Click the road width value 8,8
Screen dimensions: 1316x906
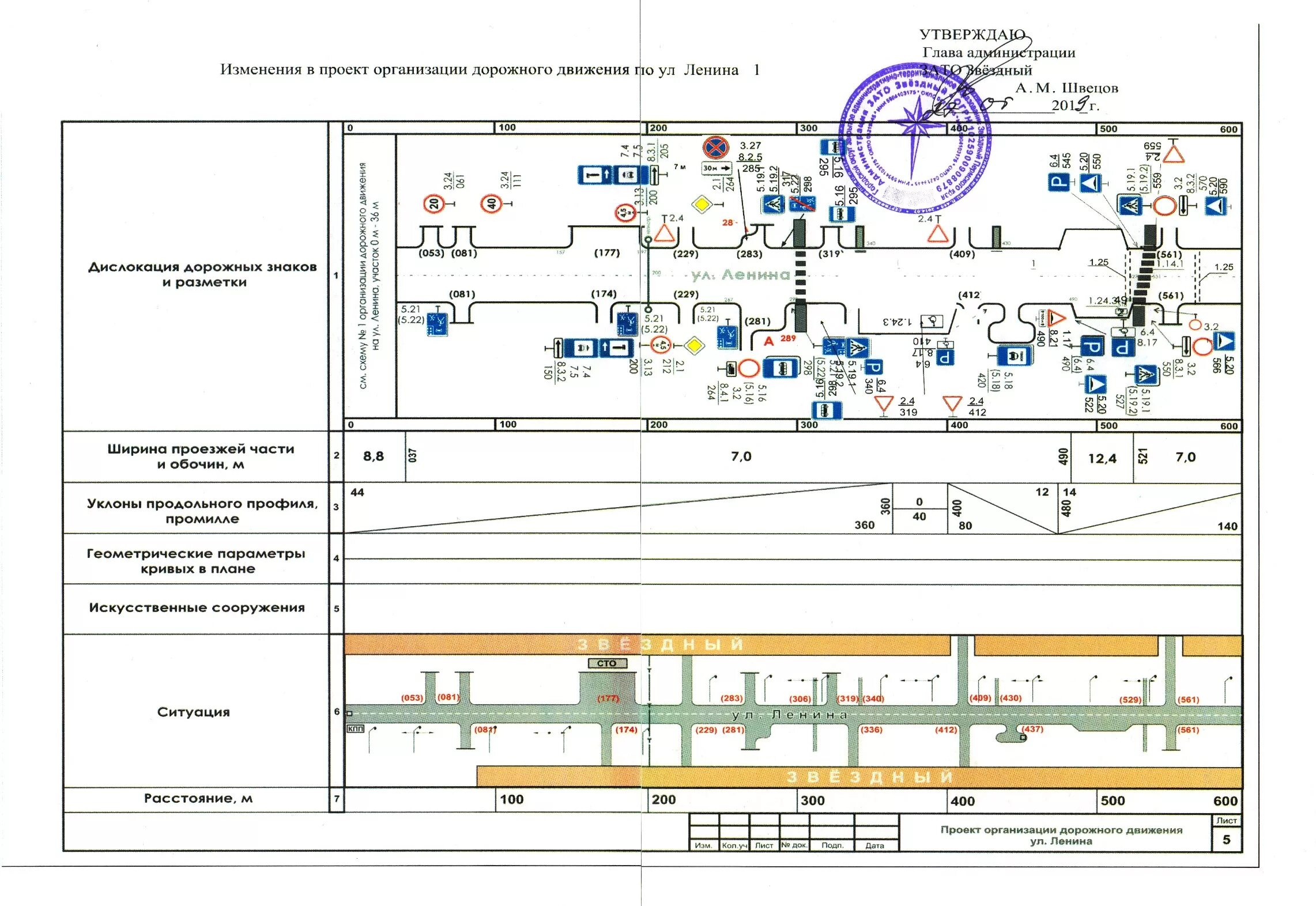click(373, 456)
